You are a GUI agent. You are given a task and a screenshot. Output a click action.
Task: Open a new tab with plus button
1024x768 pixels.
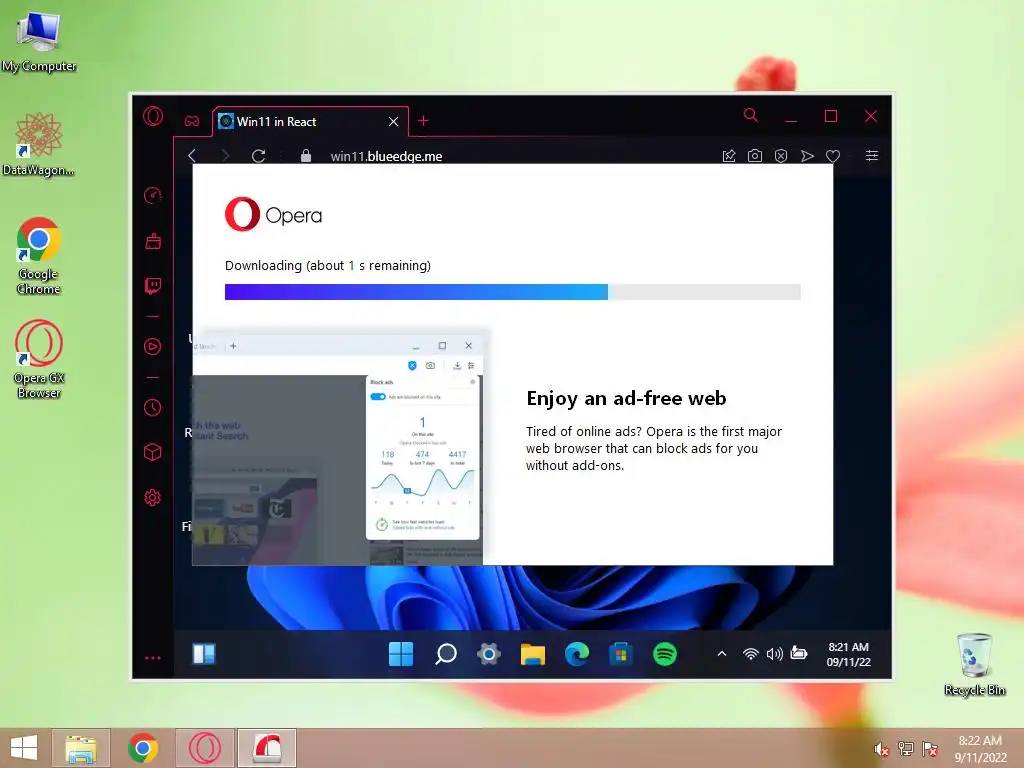pos(423,121)
